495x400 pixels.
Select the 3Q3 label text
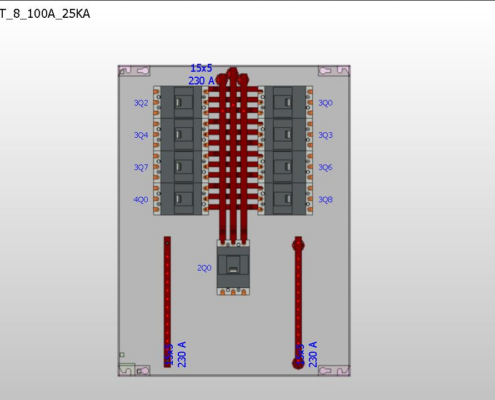tap(325, 135)
